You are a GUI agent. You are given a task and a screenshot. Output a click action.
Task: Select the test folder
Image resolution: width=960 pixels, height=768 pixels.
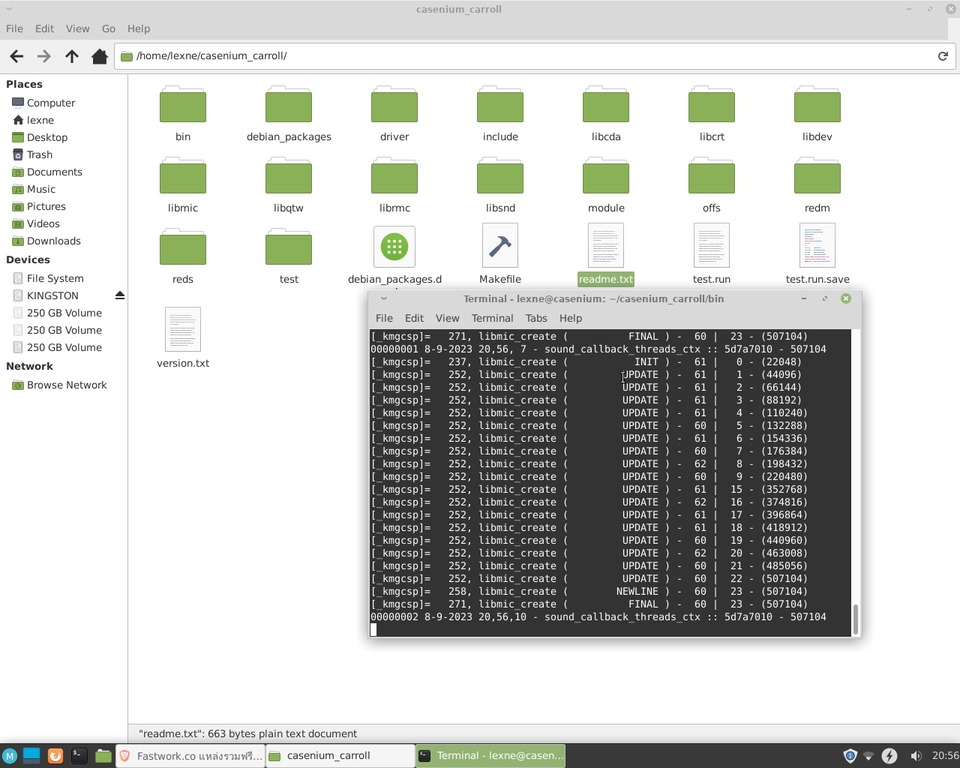point(288,257)
